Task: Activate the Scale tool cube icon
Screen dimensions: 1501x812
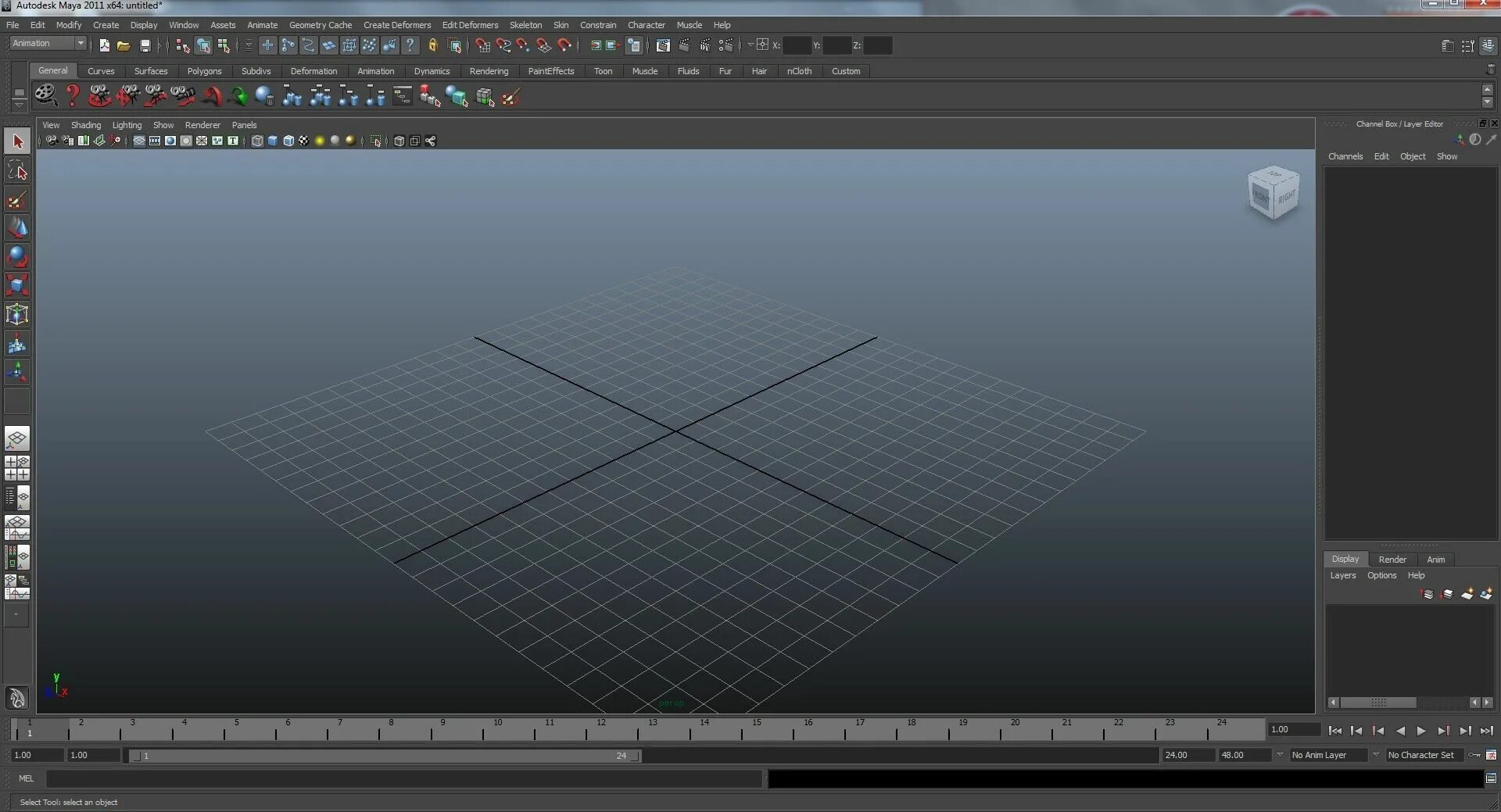Action: click(x=17, y=285)
